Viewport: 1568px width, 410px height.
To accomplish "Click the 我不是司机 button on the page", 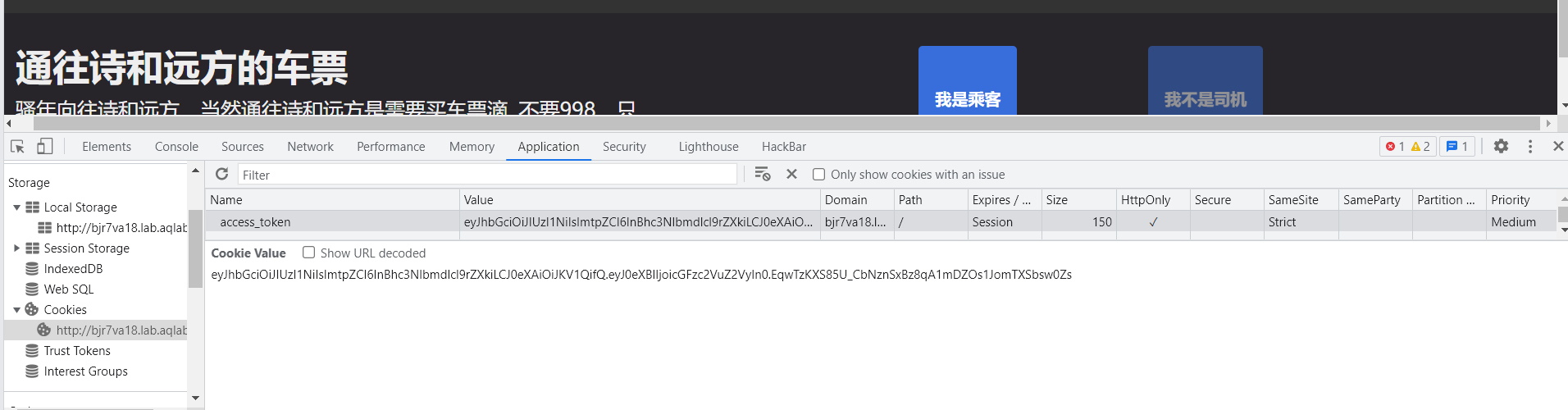I will (x=1206, y=80).
